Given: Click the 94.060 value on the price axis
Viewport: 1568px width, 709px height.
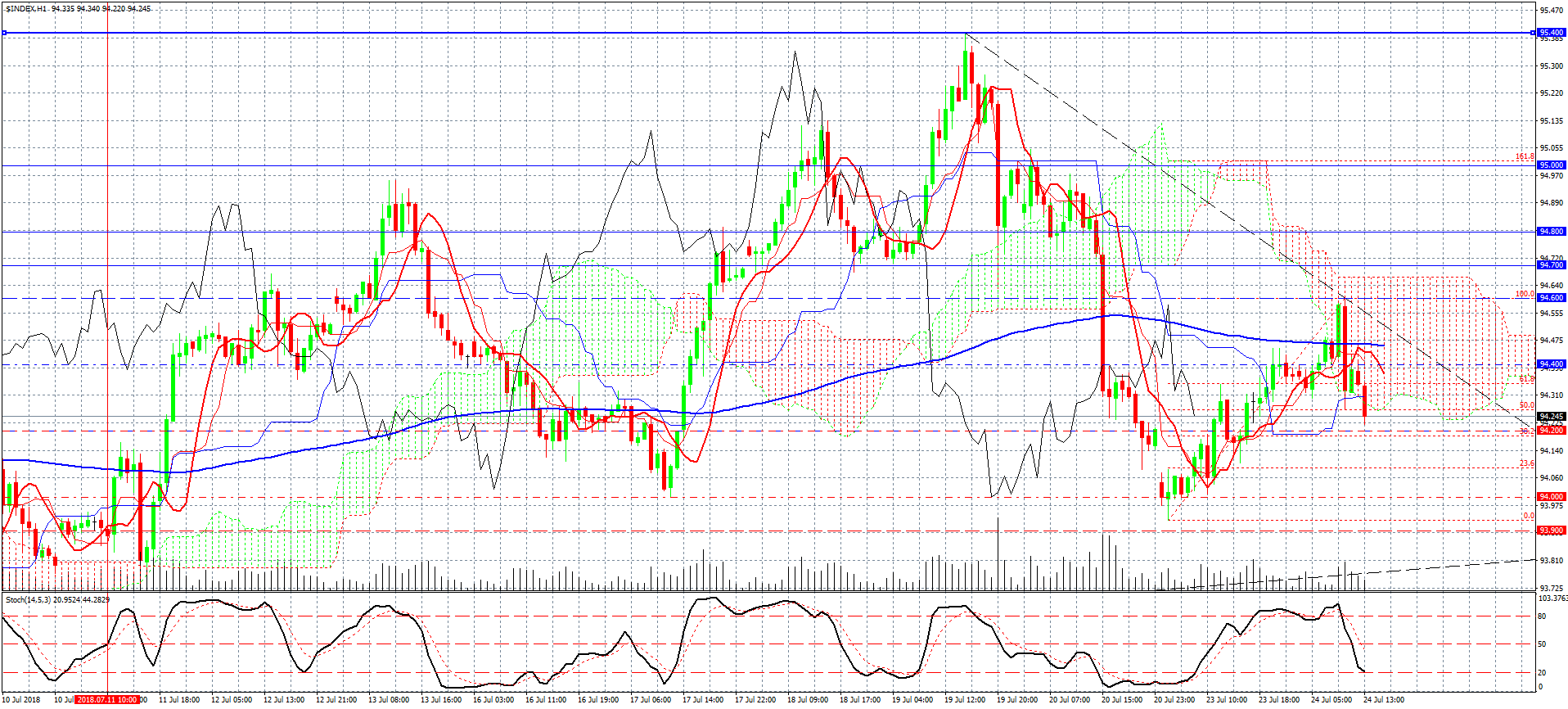Looking at the screenshot, I should click(x=1551, y=478).
